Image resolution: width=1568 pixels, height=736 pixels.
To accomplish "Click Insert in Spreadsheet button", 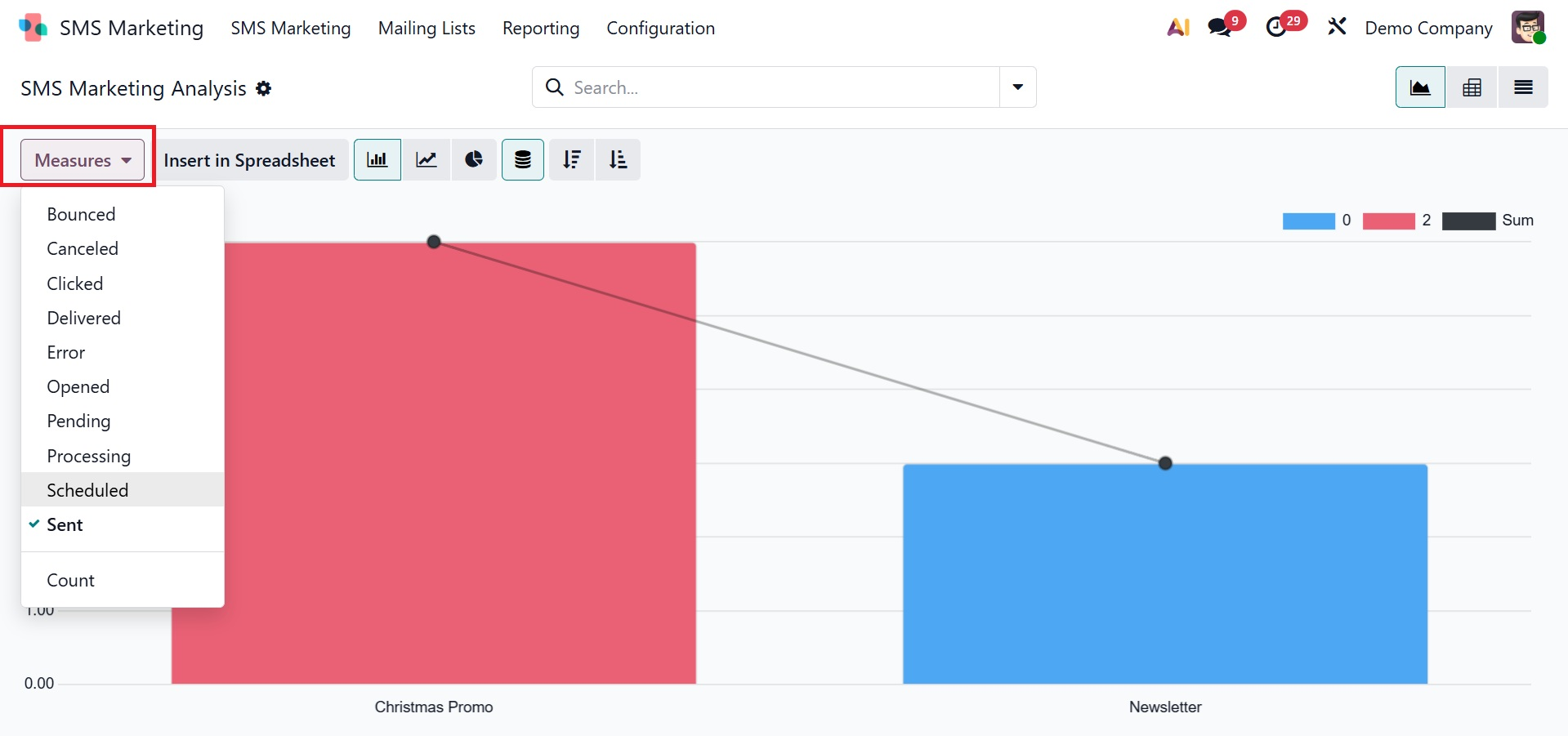I will tap(249, 160).
